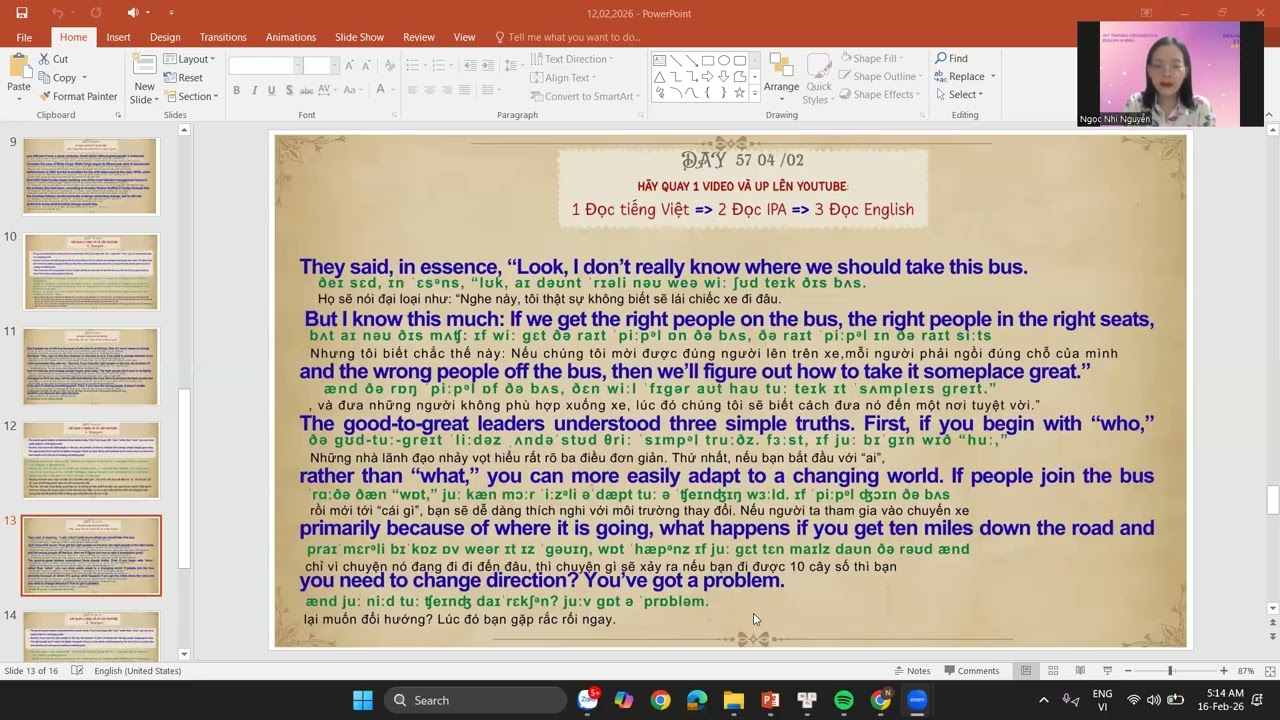Select the Oval shape in the gallery

pyautogui.click(x=723, y=60)
